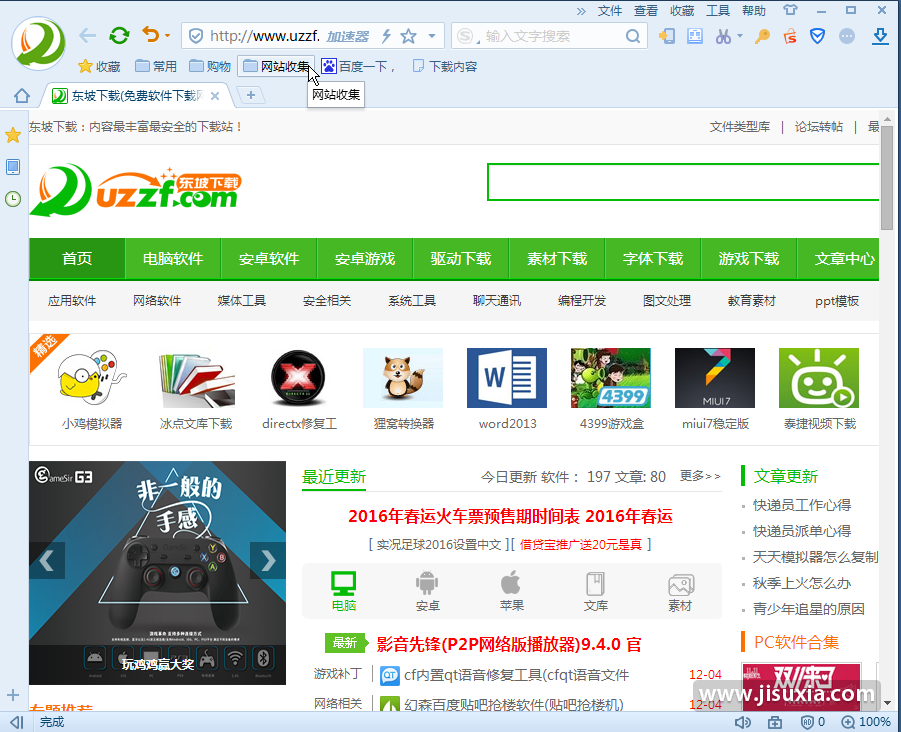The width and height of the screenshot is (901, 732).
Task: Click the address bar URL field
Action: [x=264, y=36]
